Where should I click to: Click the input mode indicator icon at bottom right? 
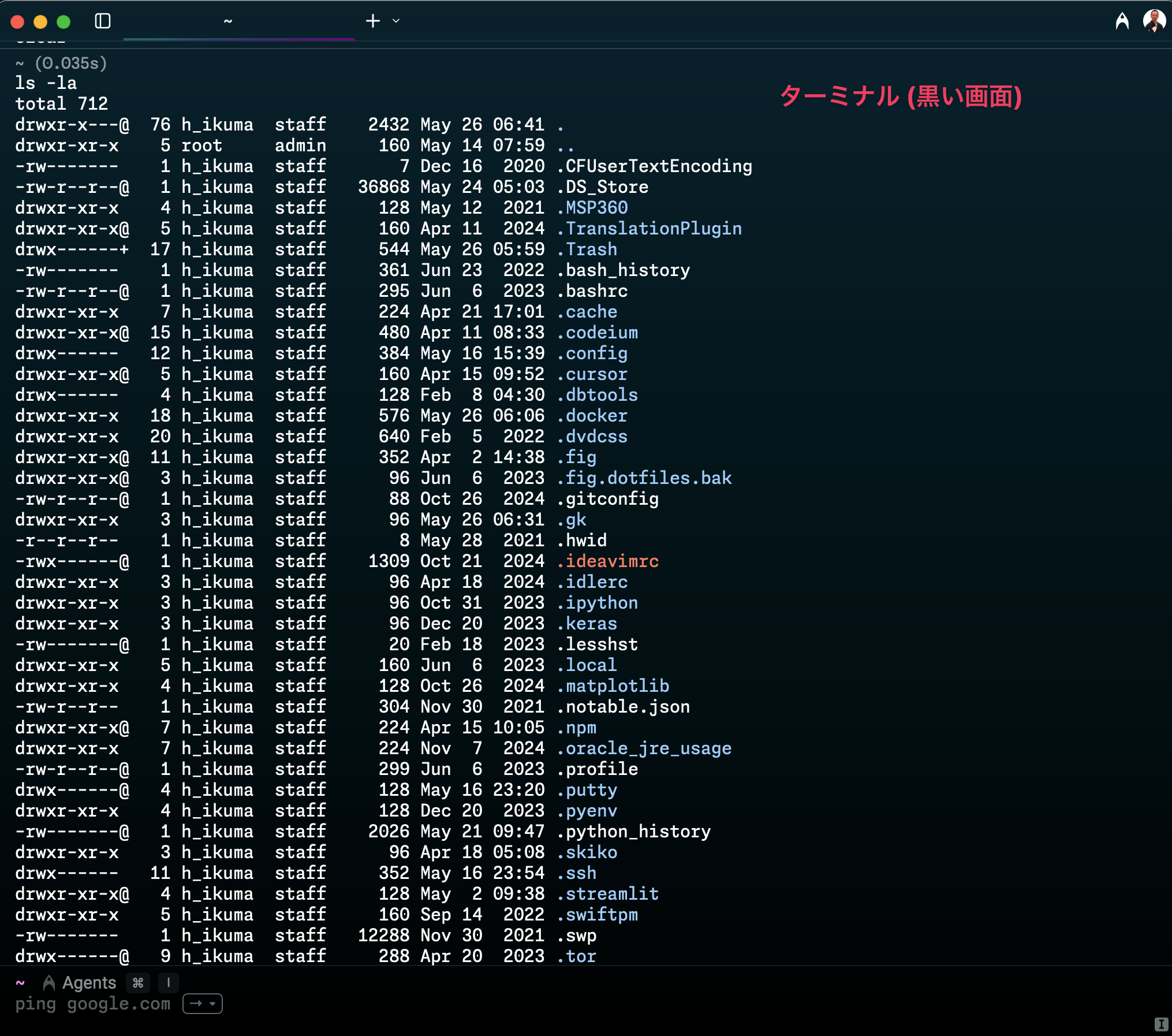(x=1161, y=1024)
